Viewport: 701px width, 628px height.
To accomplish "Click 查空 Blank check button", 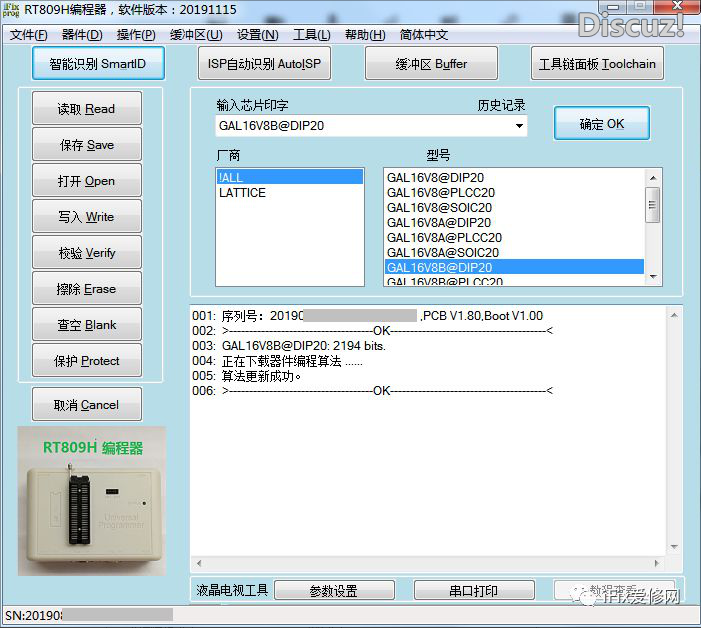I will coord(87,325).
